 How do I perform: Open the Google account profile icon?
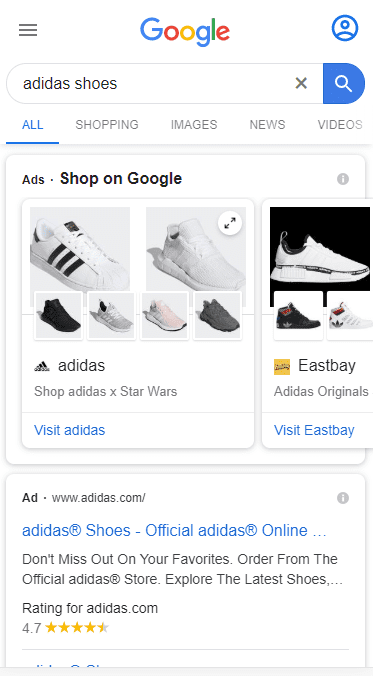[x=345, y=28]
